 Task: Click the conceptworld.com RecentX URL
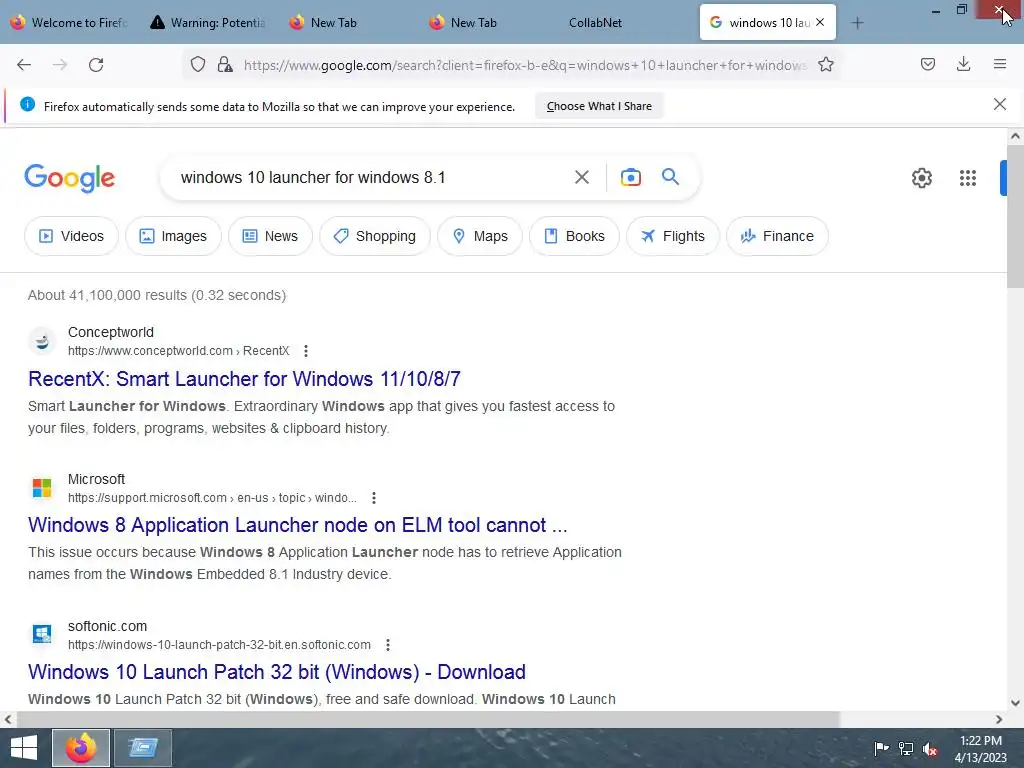pos(178,351)
